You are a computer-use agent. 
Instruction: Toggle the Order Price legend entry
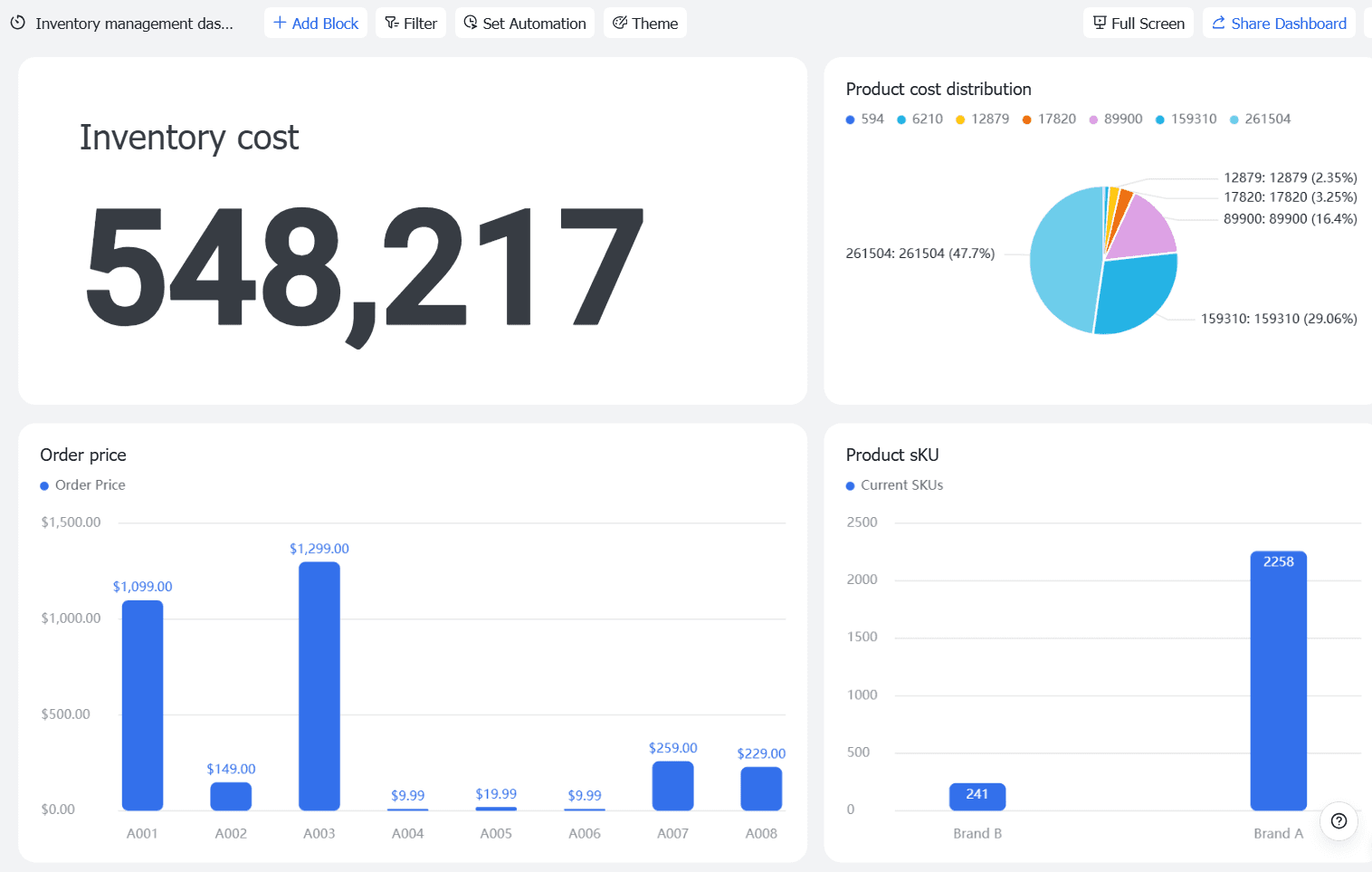[x=82, y=485]
